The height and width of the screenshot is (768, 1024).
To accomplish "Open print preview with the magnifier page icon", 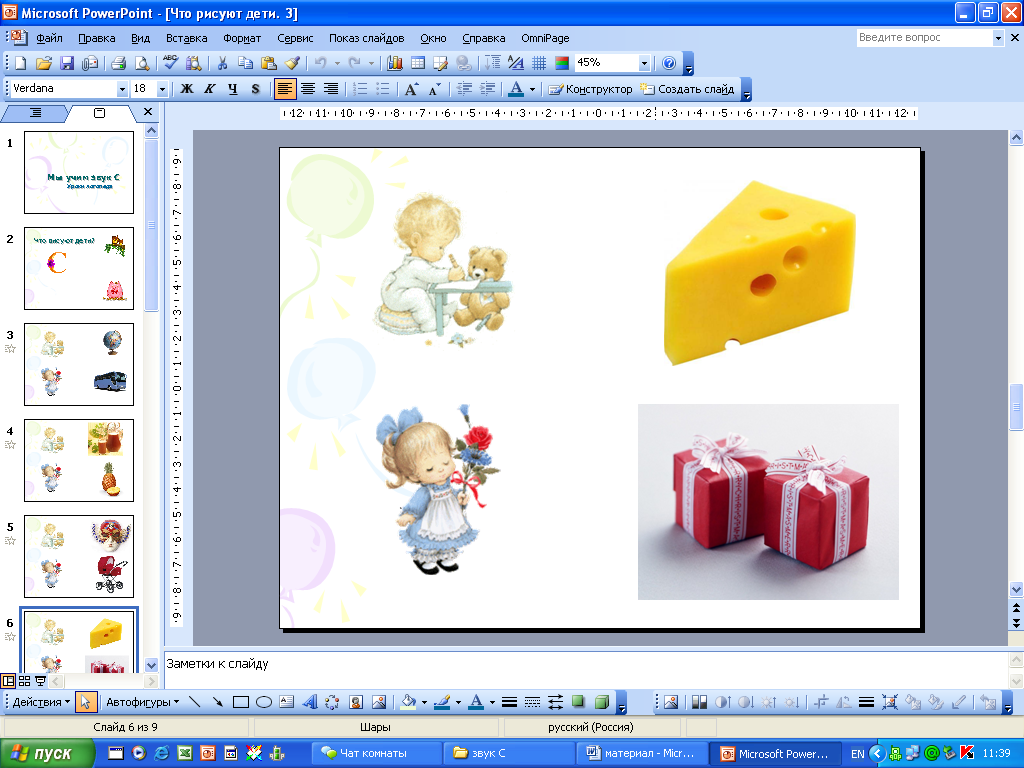I will pos(141,63).
